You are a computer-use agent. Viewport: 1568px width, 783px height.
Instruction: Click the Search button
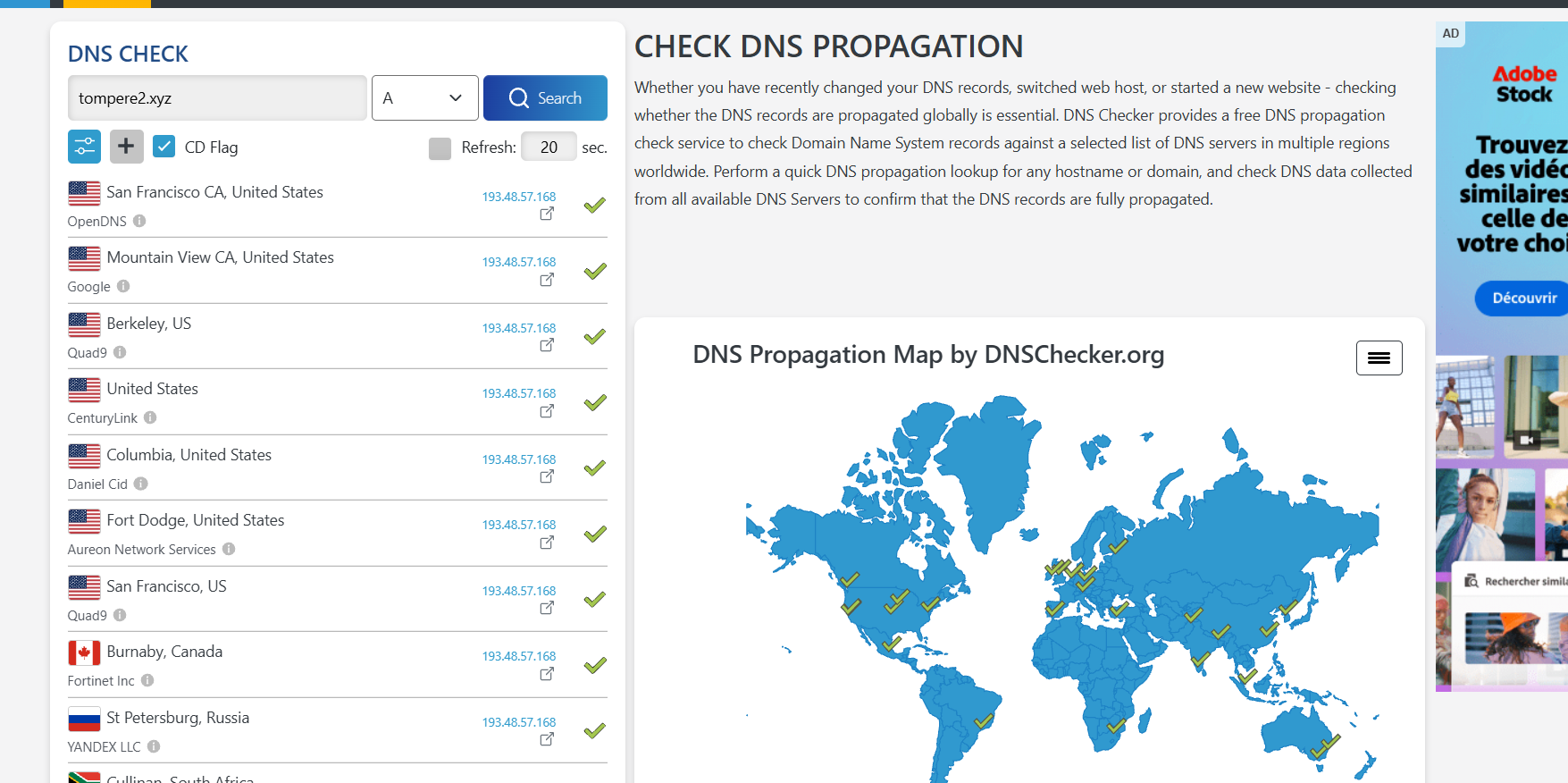545,98
